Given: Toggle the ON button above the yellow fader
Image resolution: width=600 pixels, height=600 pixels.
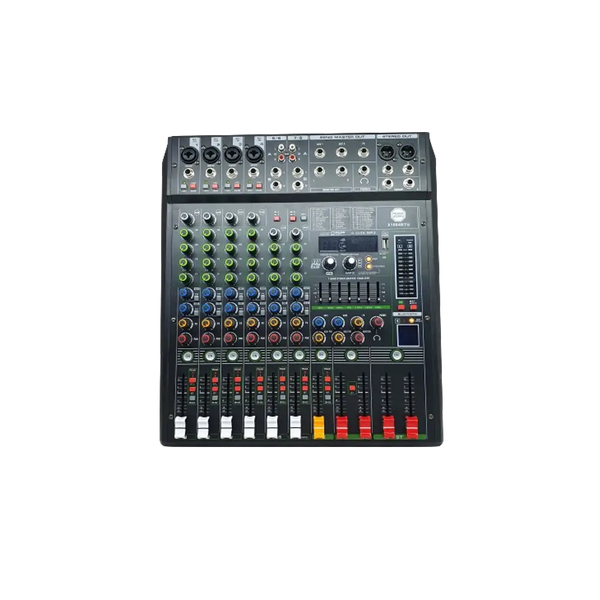Looking at the screenshot, I should [x=321, y=356].
